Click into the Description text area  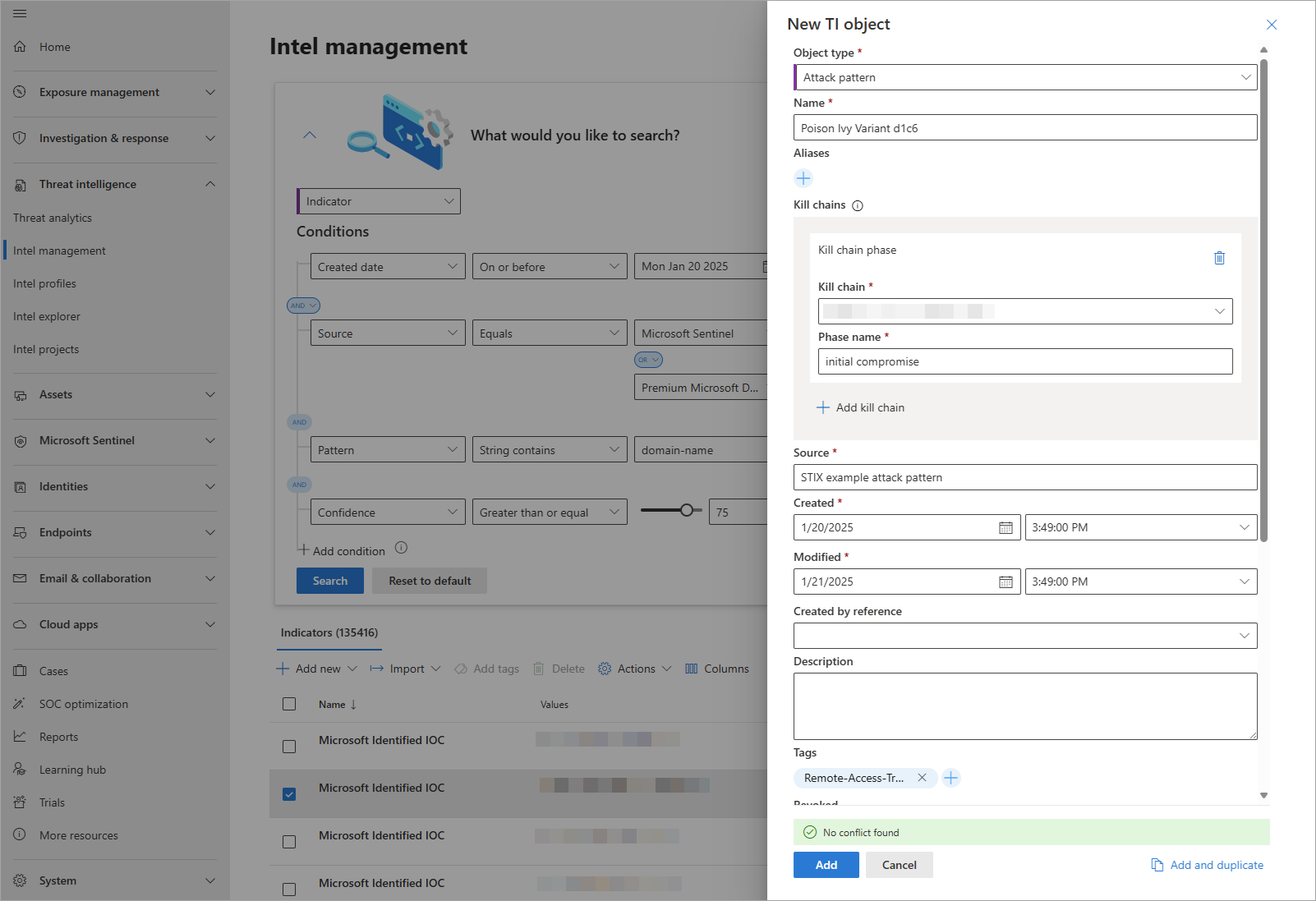click(x=1025, y=706)
